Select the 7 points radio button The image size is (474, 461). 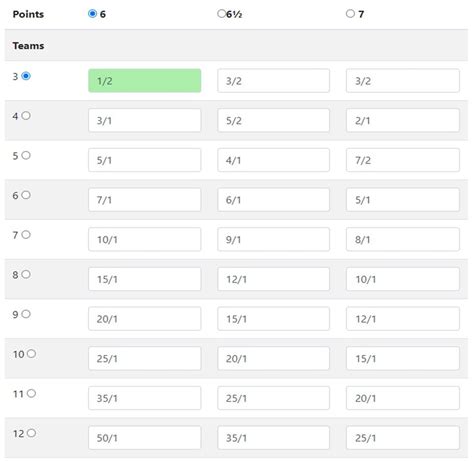[350, 14]
